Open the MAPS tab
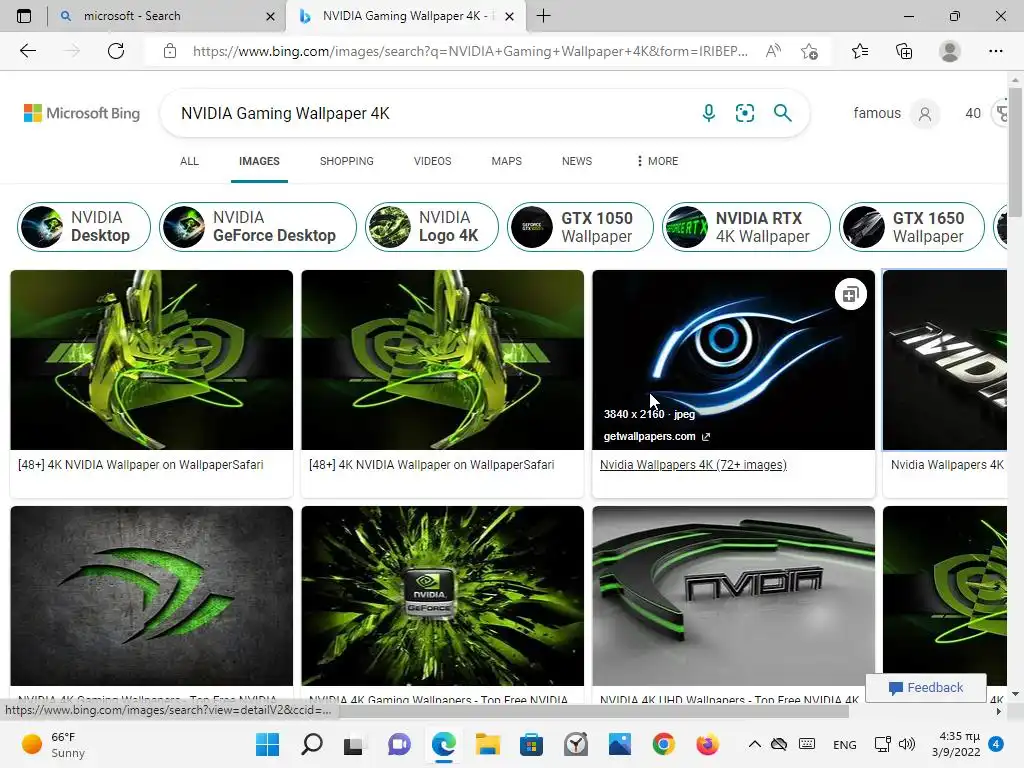 507,161
